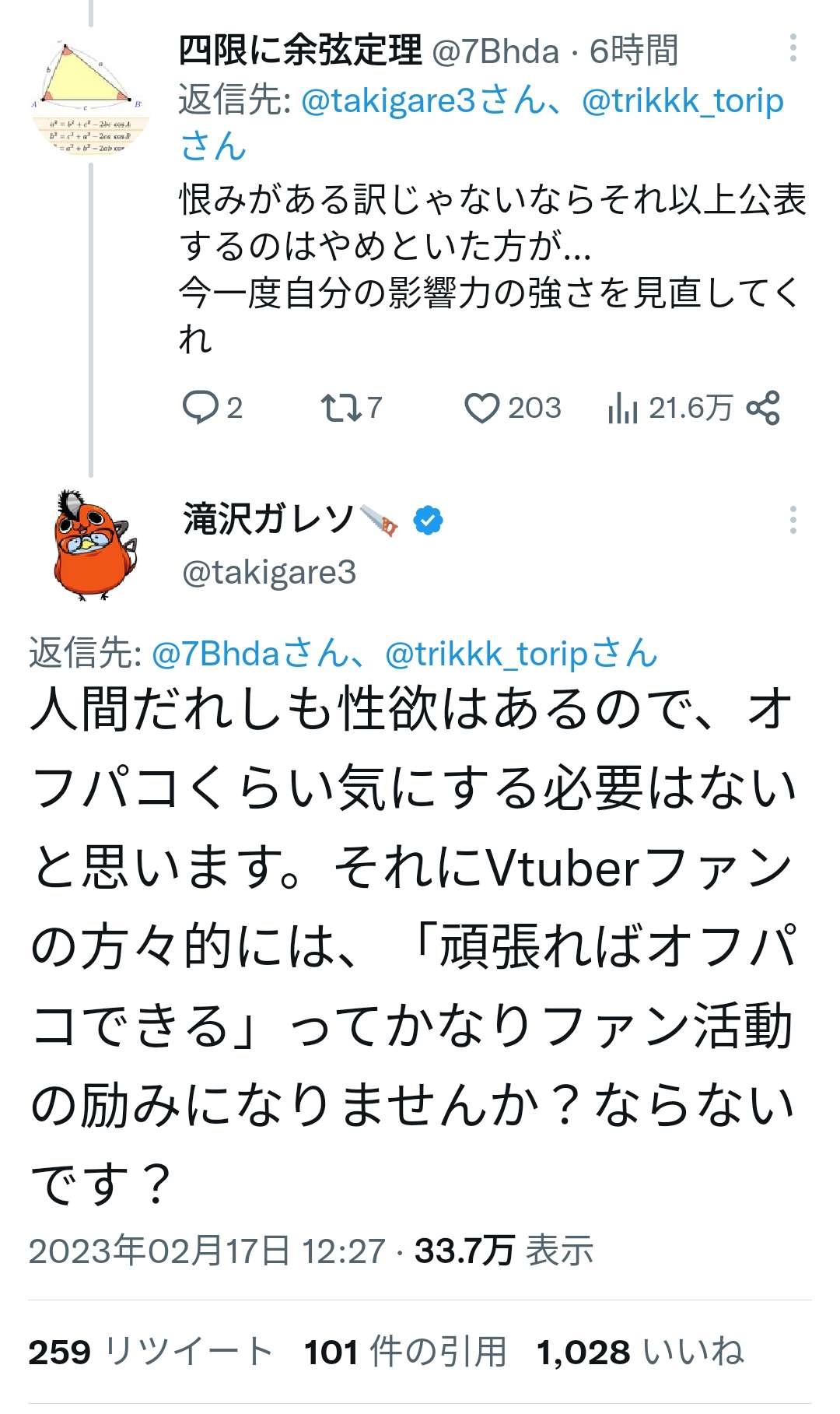Click the 2023年02月17日 12:27 timestamp
The height and width of the screenshot is (1414, 840).
pyautogui.click(x=207, y=1251)
